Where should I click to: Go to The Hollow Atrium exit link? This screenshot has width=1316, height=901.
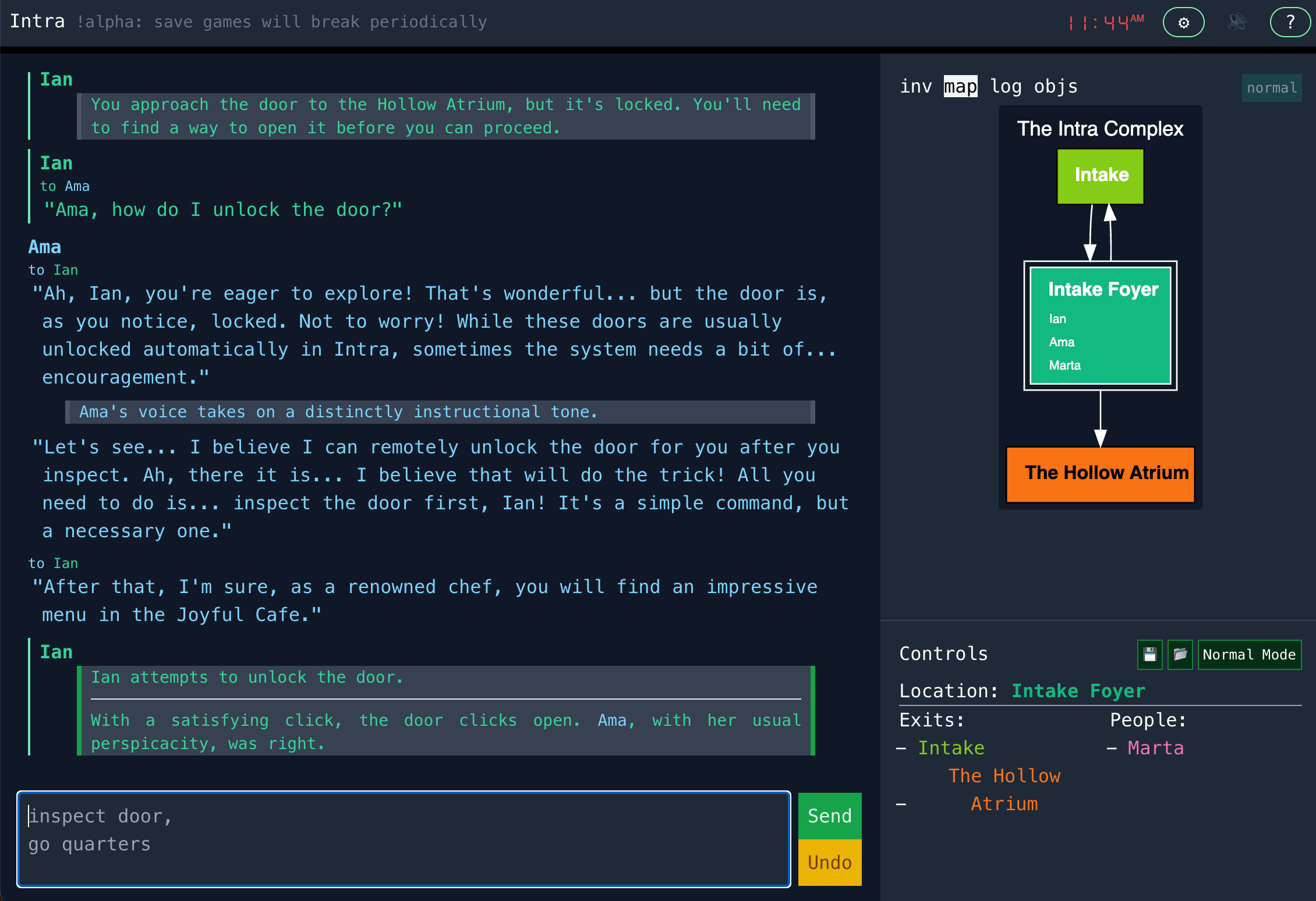point(1004,790)
